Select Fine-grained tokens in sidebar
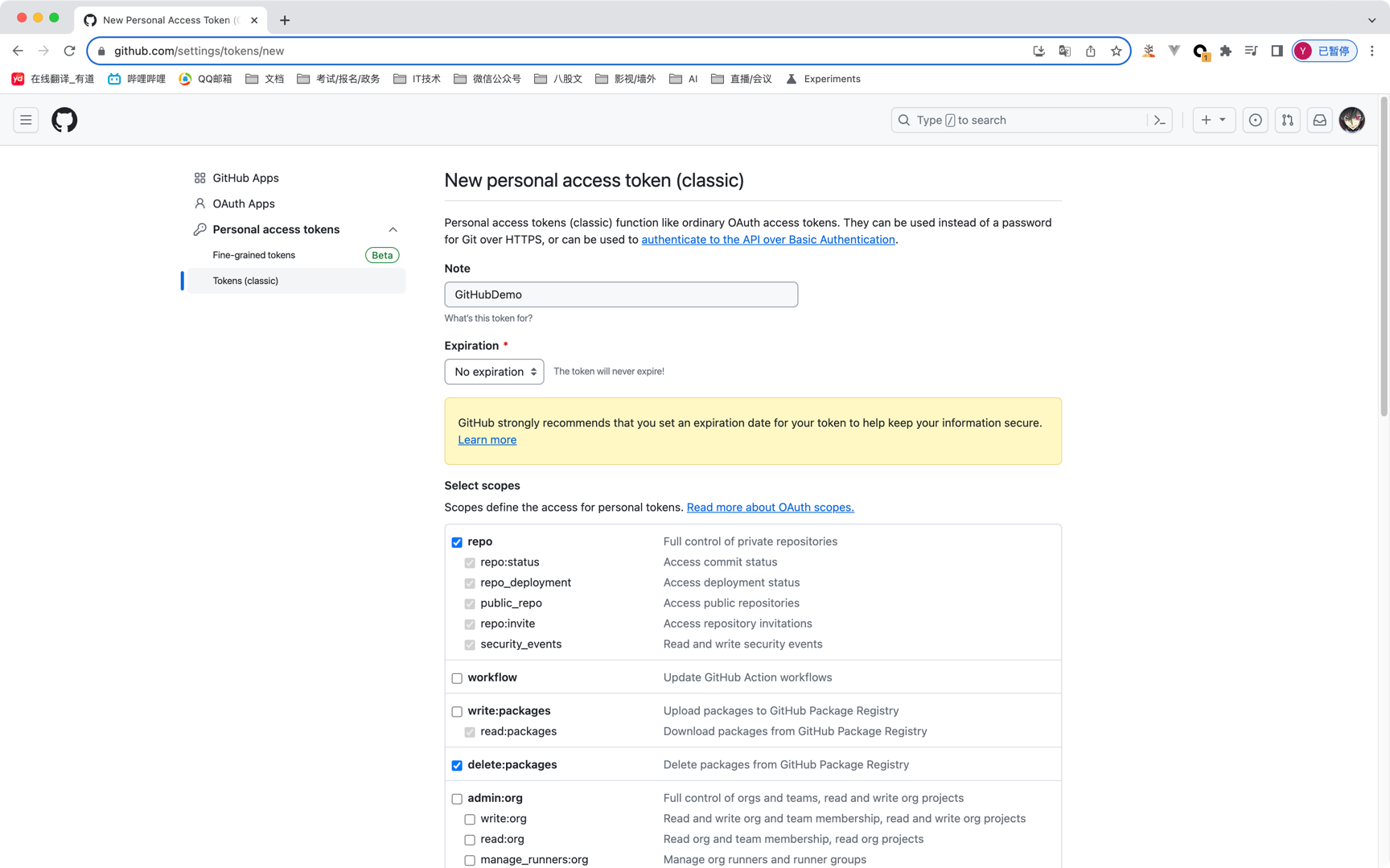Image resolution: width=1390 pixels, height=868 pixels. 253,255
